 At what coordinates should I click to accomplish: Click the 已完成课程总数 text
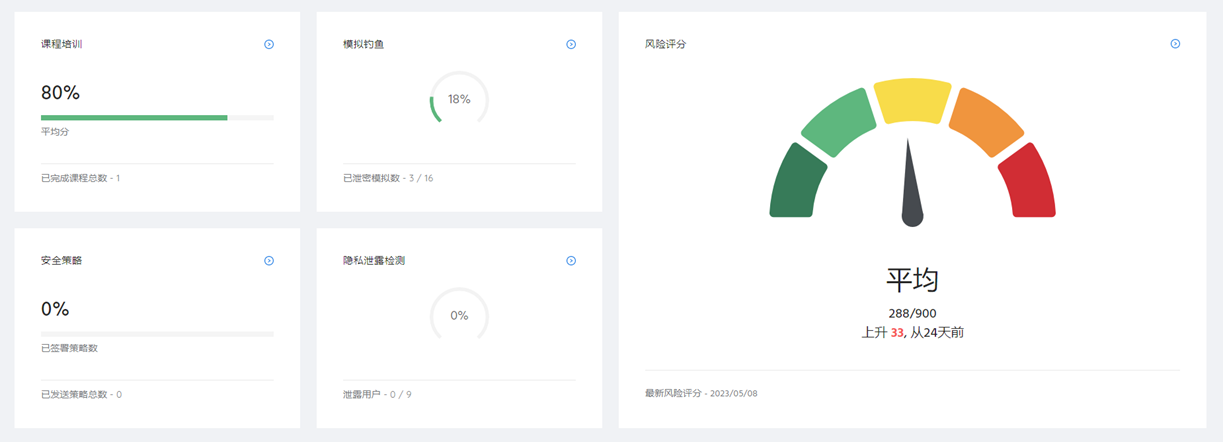(80, 178)
